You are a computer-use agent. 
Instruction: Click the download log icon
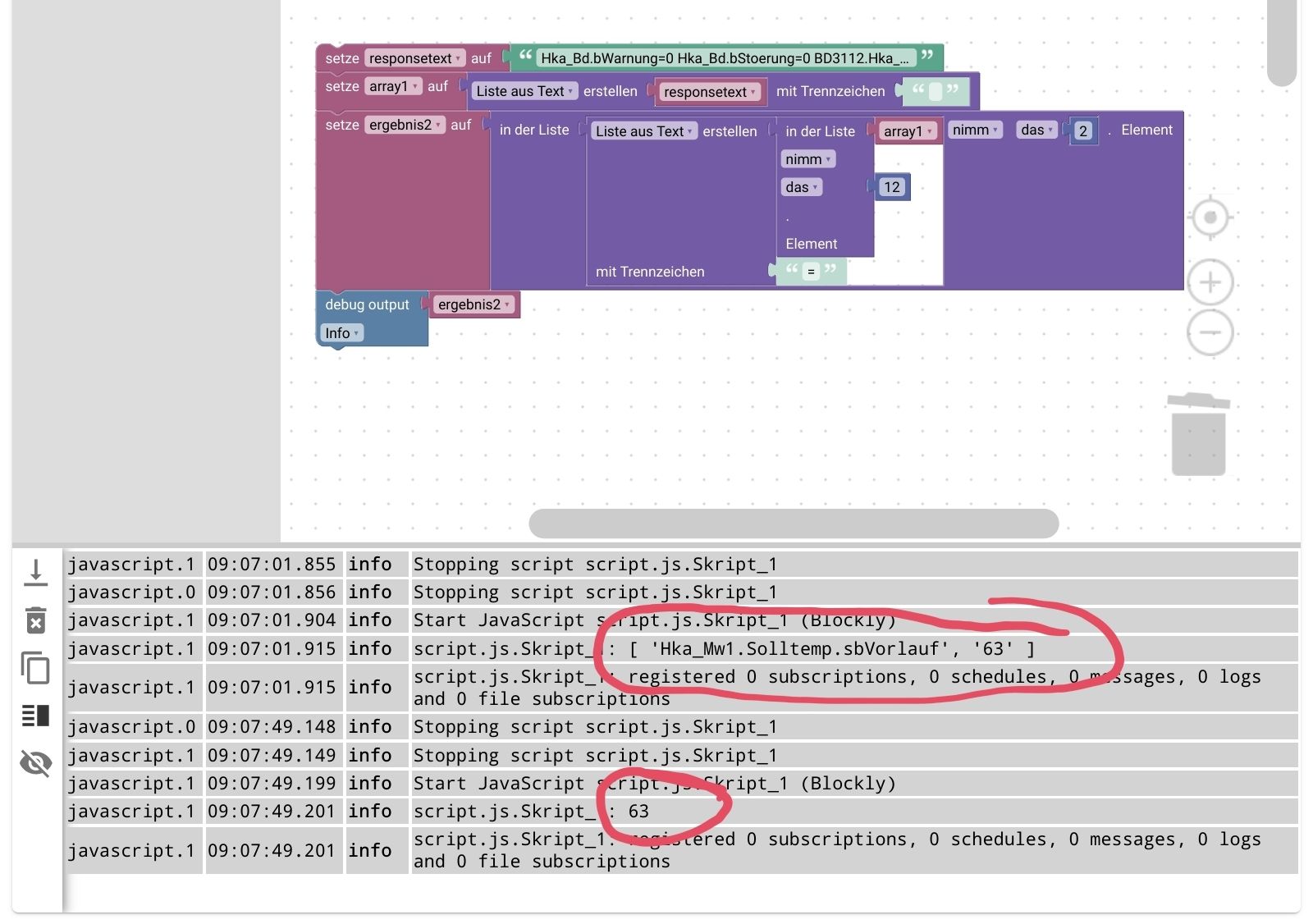[x=35, y=572]
